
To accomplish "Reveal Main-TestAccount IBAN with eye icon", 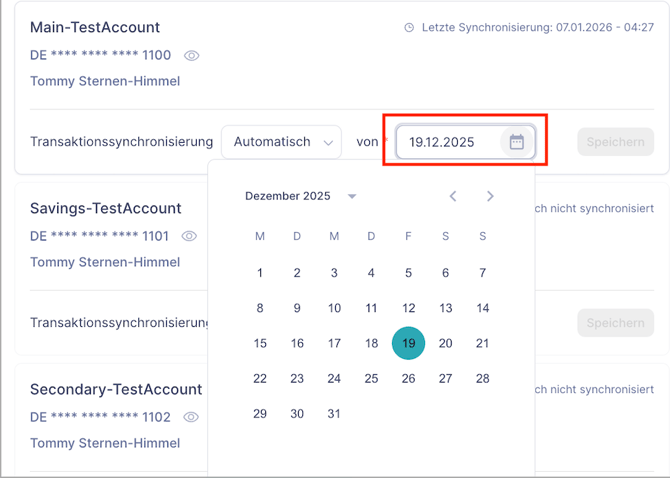I will coord(191,56).
